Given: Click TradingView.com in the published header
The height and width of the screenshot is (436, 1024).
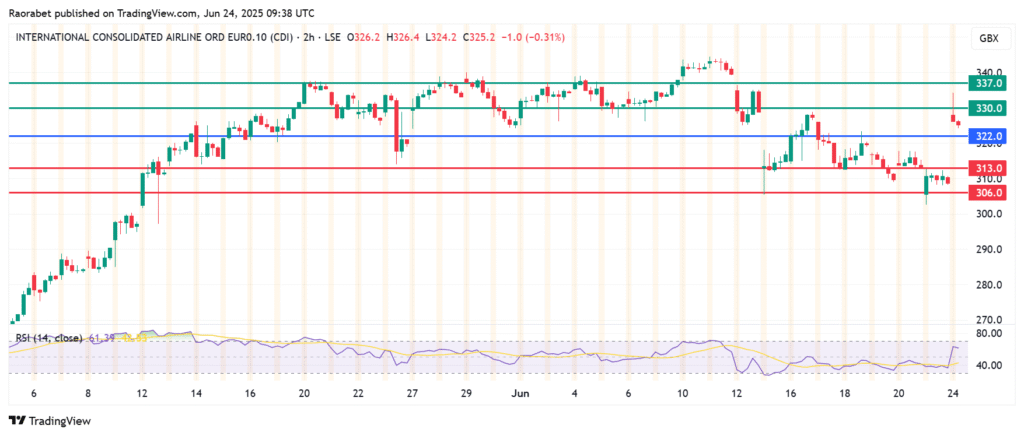Looking at the screenshot, I should click(x=156, y=14).
